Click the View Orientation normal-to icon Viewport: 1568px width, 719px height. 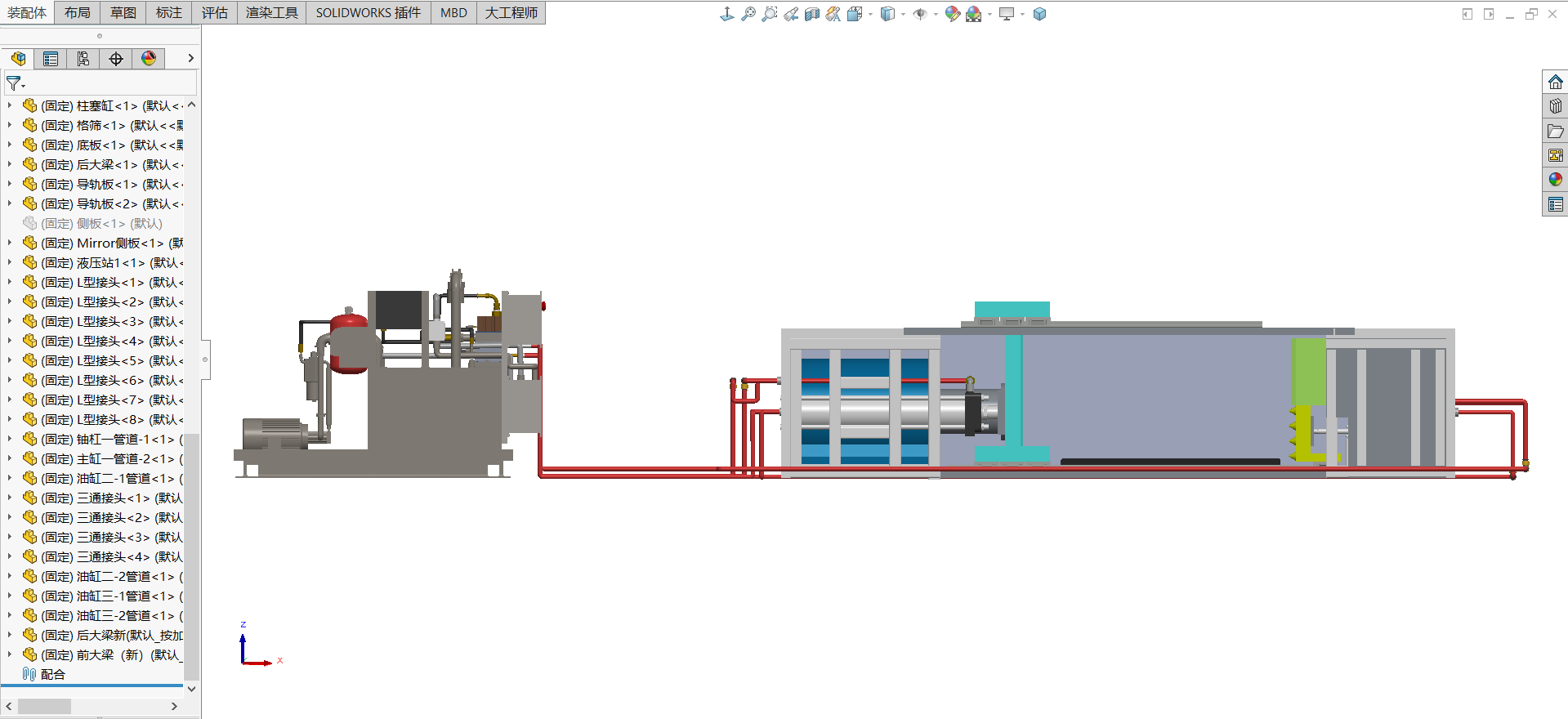pyautogui.click(x=726, y=14)
